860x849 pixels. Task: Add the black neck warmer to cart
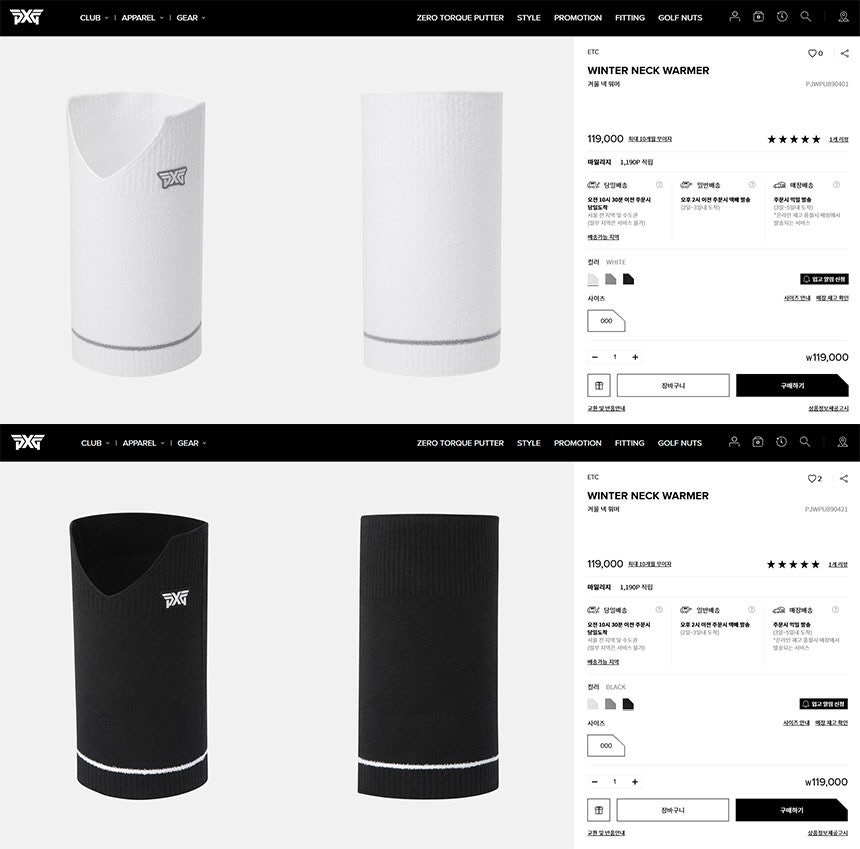click(x=673, y=810)
